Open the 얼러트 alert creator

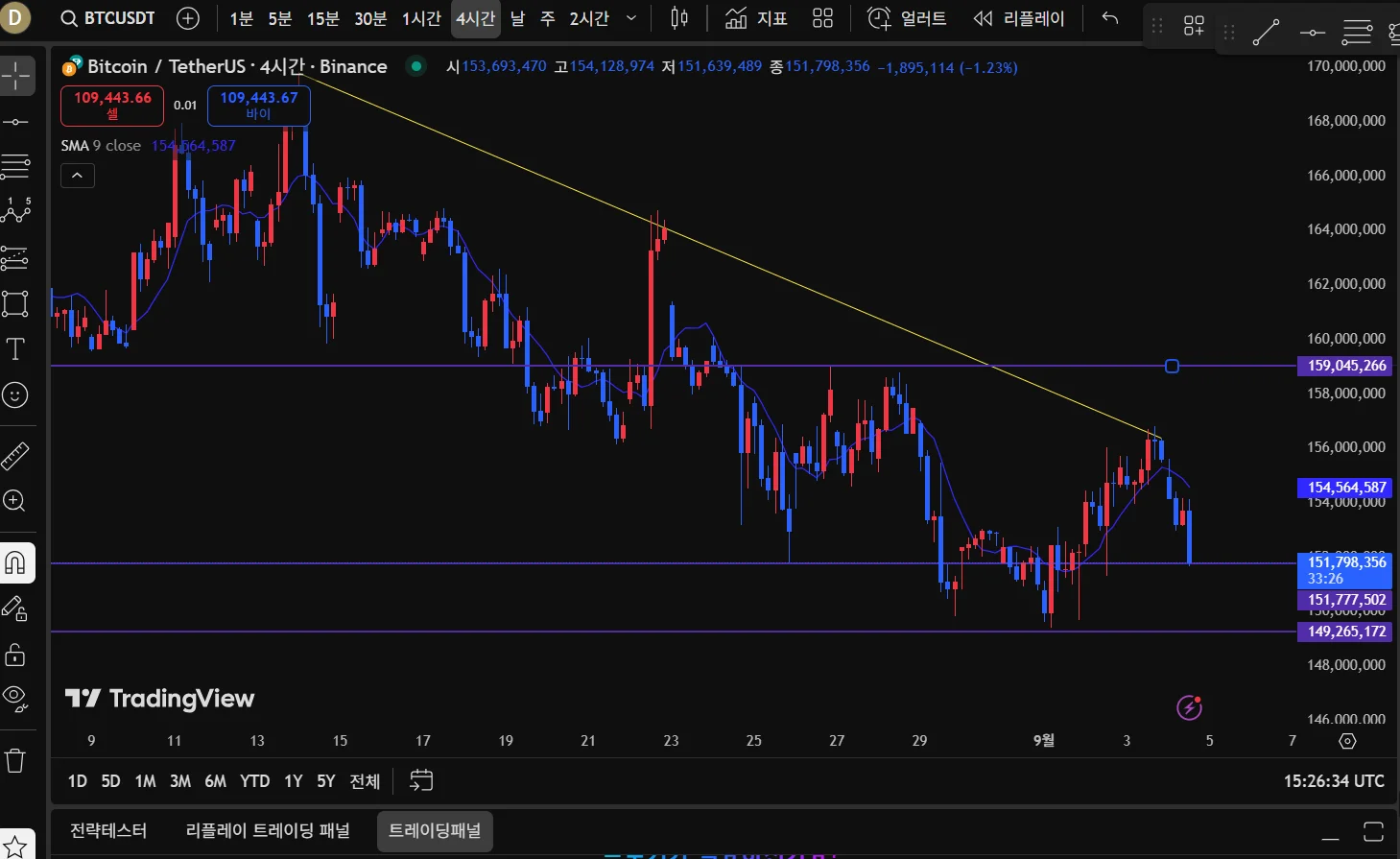click(907, 18)
